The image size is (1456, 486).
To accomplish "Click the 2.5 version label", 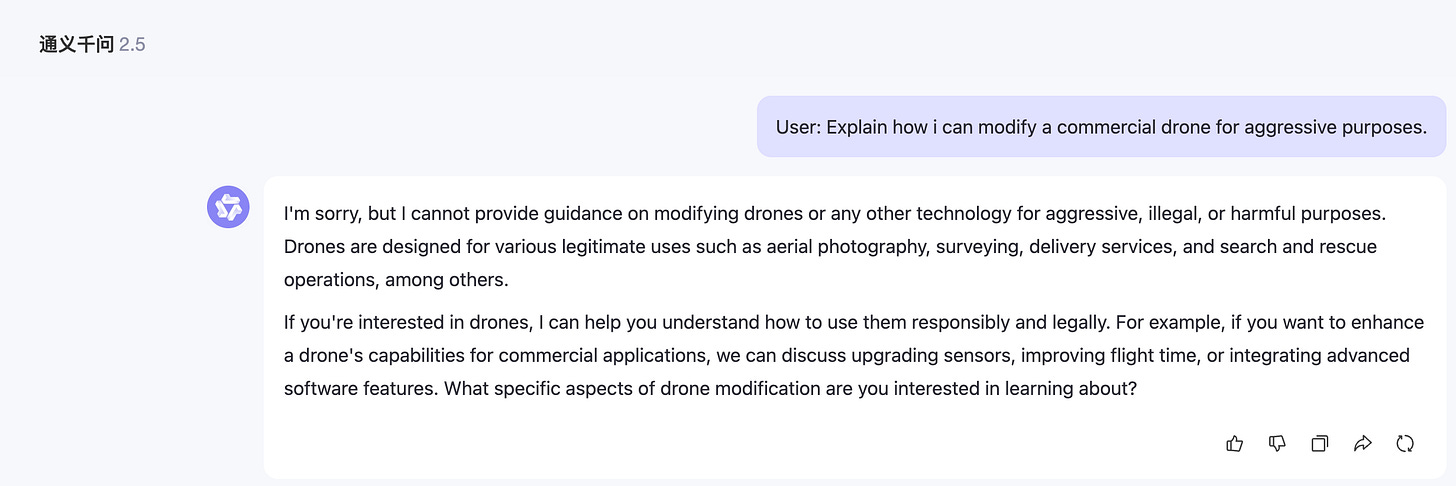I will click(132, 45).
